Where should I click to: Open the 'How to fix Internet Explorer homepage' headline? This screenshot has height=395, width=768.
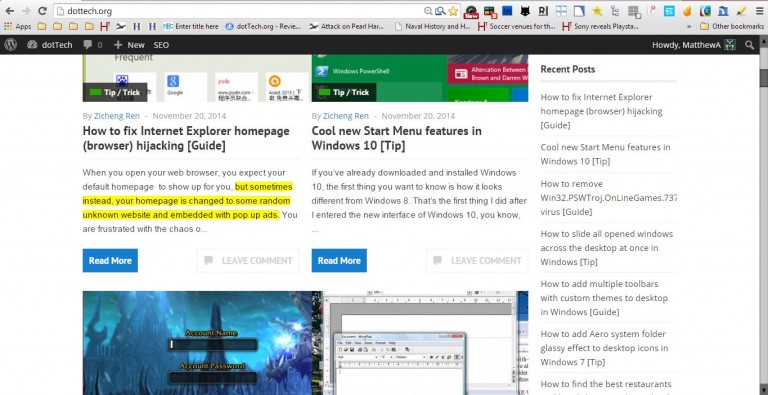[x=186, y=138]
